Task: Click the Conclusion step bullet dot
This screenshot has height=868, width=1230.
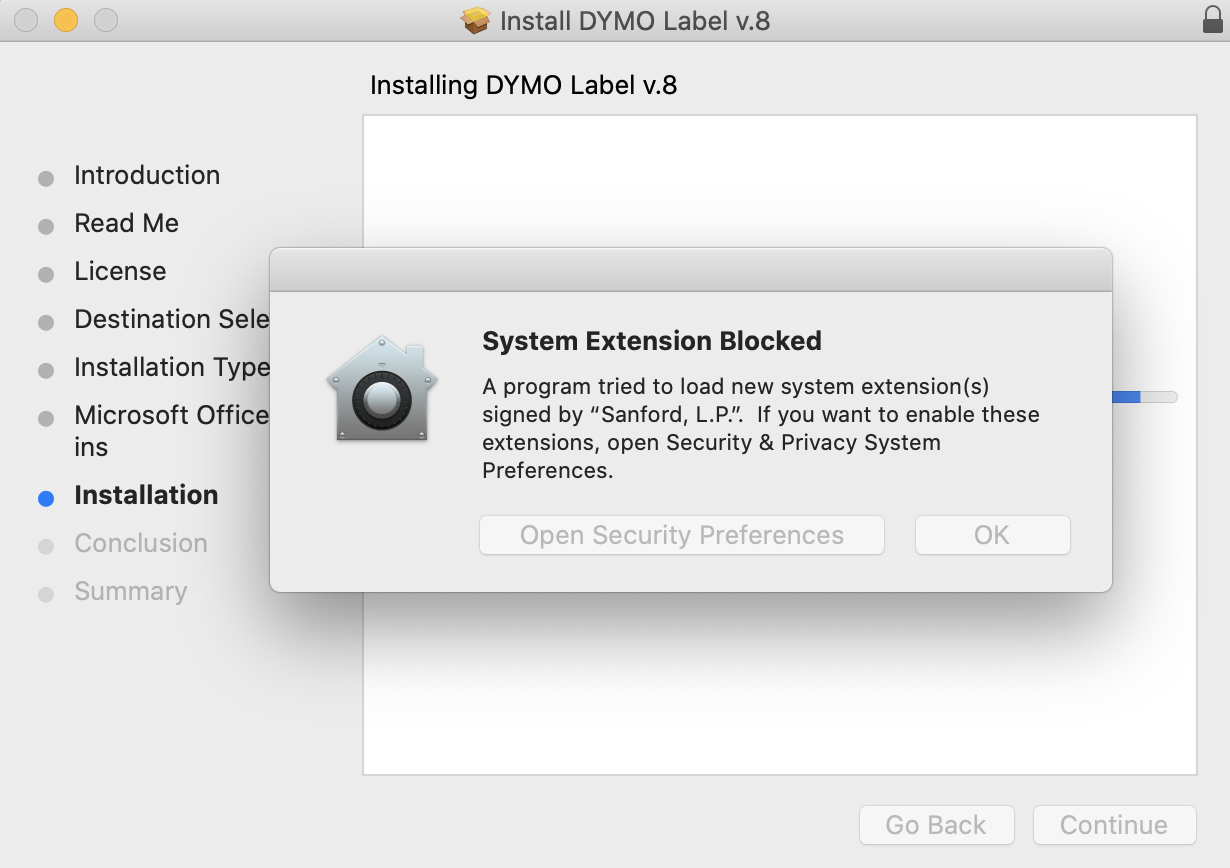Action: tap(46, 547)
